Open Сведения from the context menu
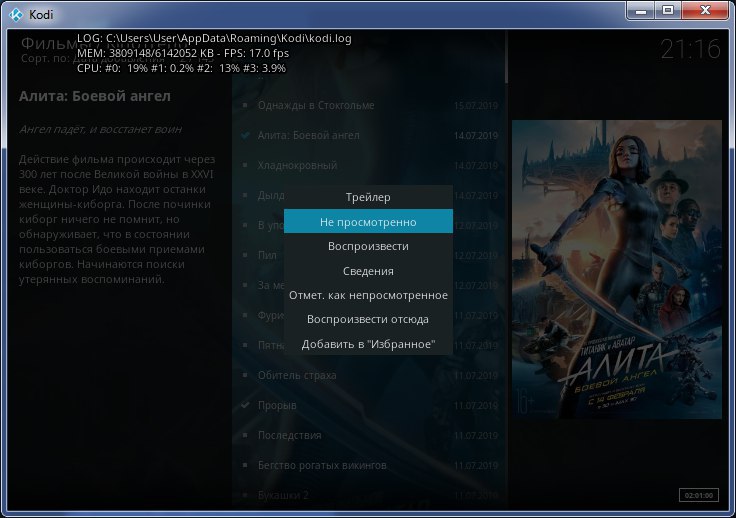736x518 pixels. tap(368, 271)
